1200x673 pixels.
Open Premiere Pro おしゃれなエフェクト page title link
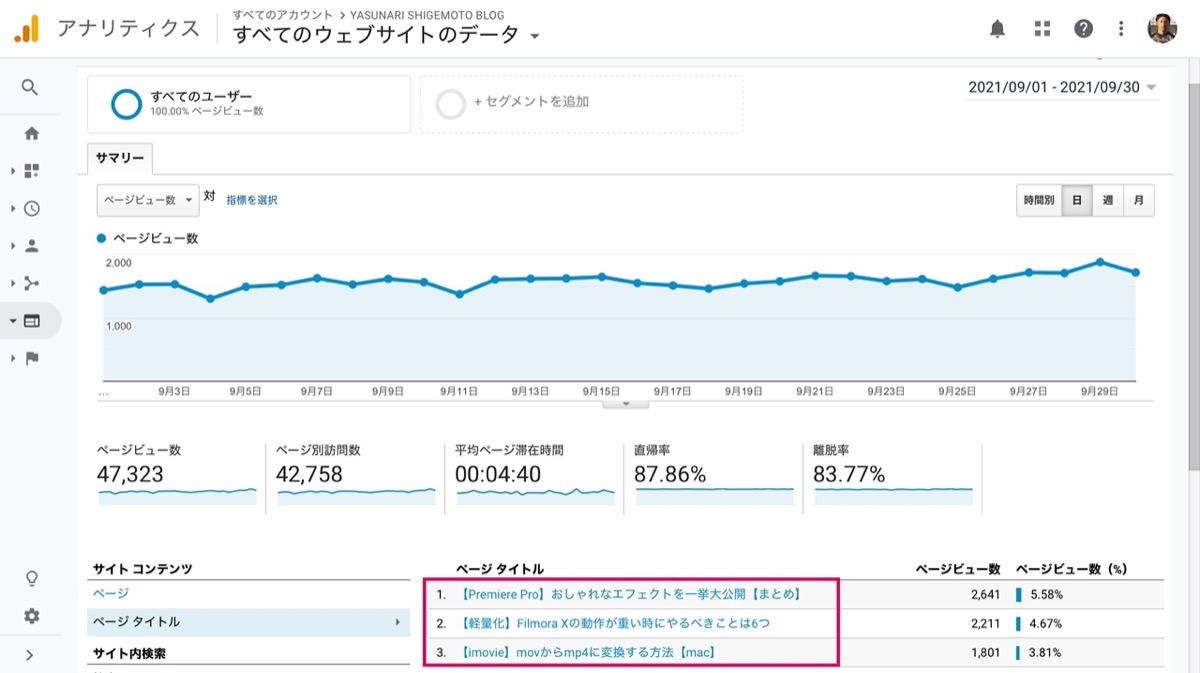click(x=631, y=594)
